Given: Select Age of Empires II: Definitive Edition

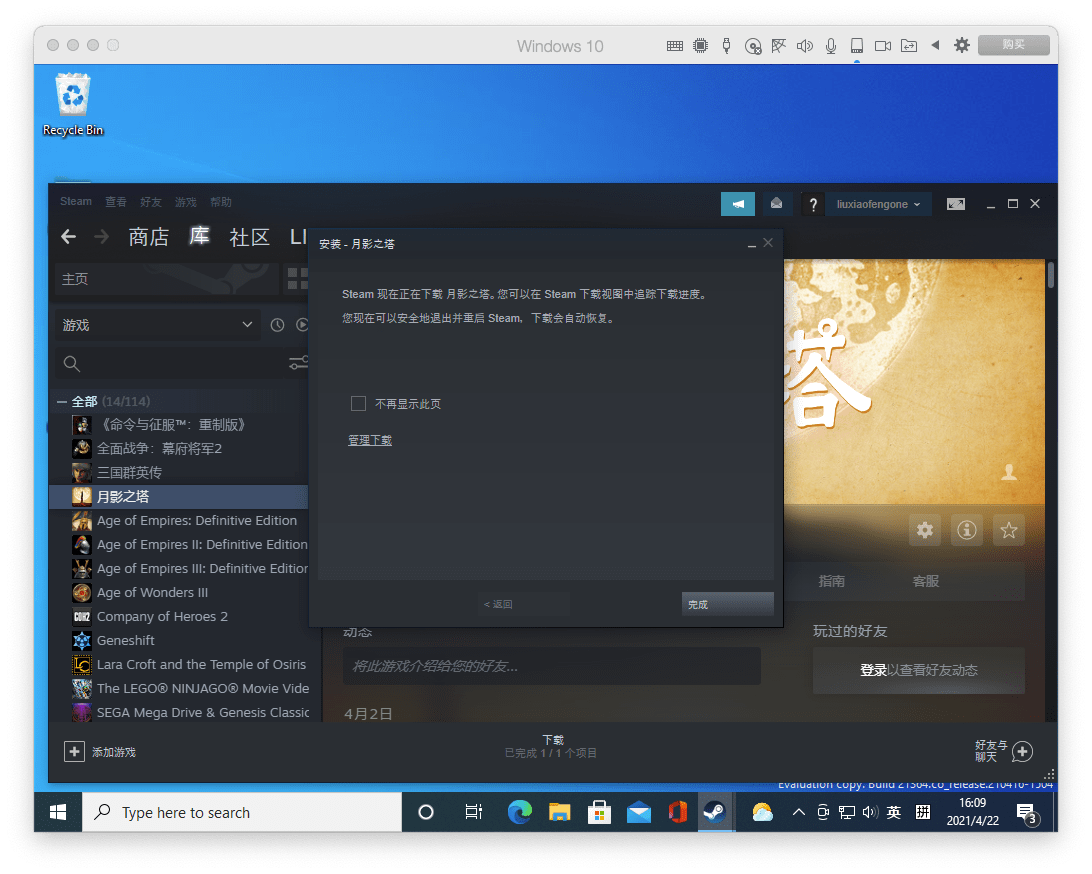Looking at the screenshot, I should pos(189,545).
